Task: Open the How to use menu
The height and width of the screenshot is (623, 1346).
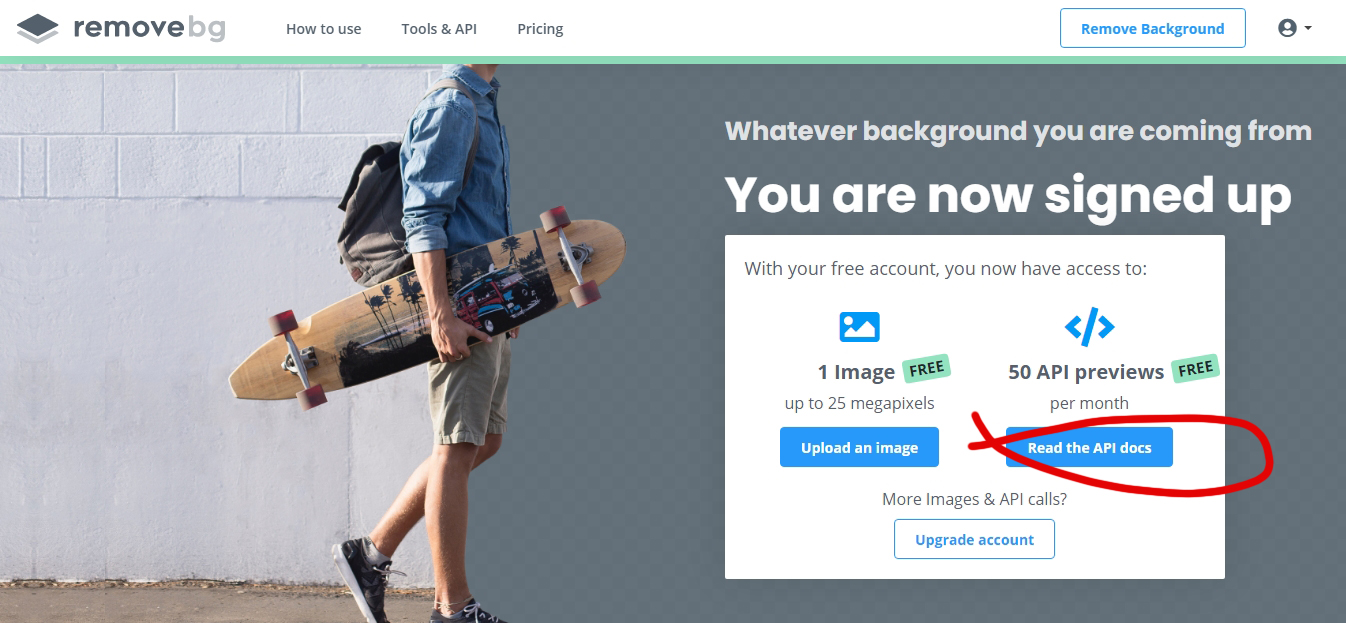Action: [323, 29]
